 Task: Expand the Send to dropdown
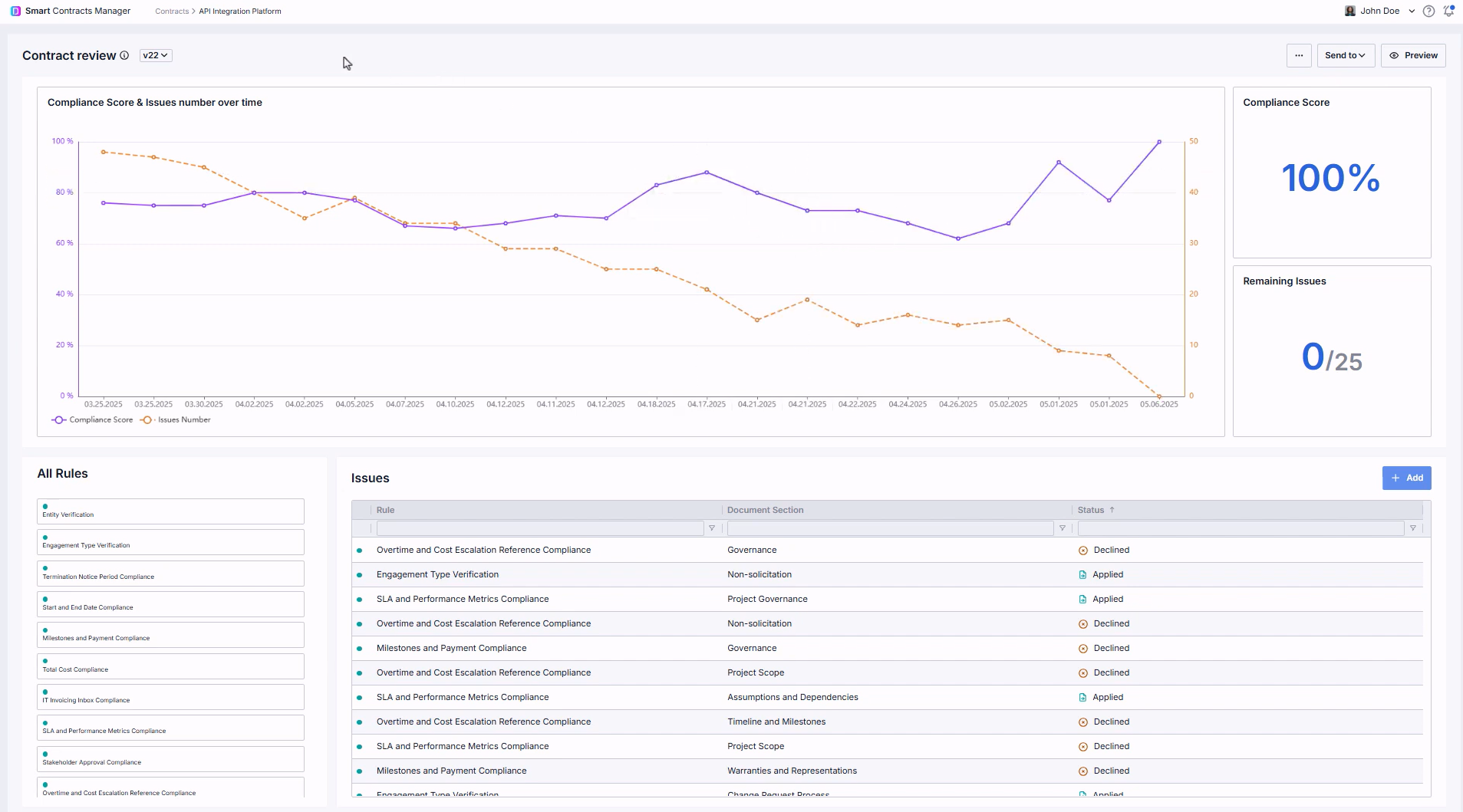pyautogui.click(x=1345, y=55)
